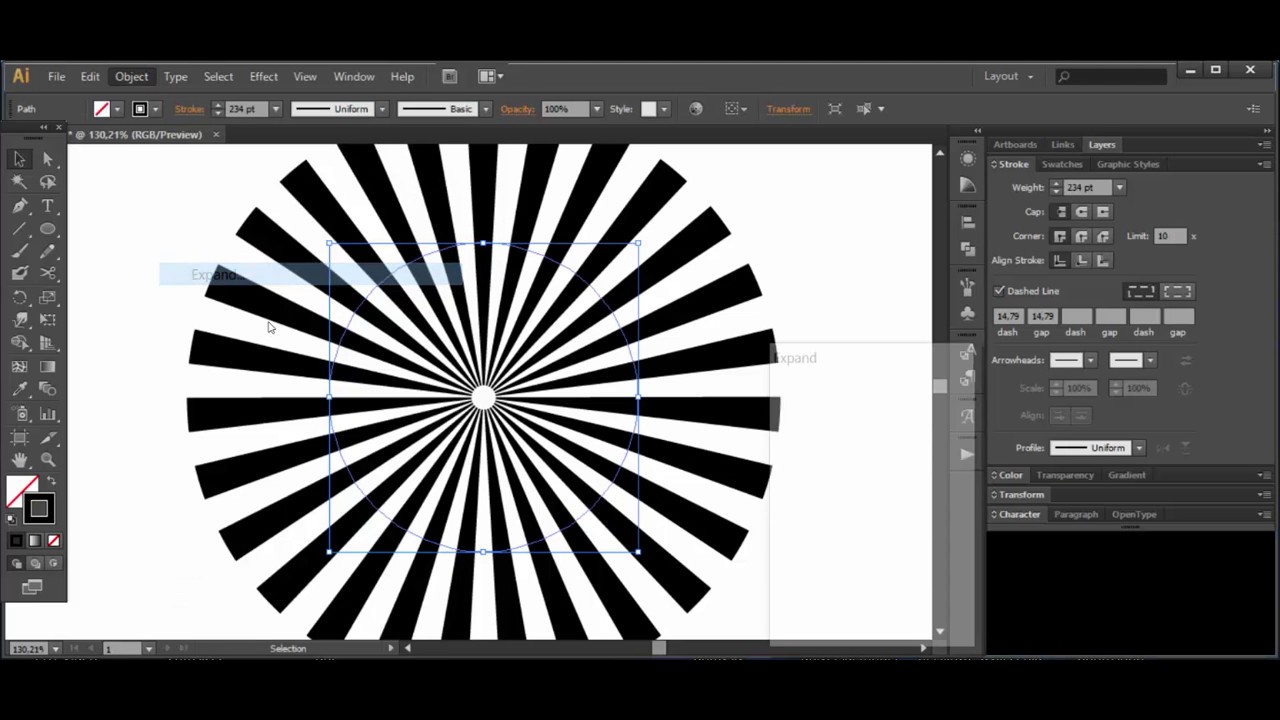Image resolution: width=1280 pixels, height=720 pixels.
Task: Select the Zoom tool
Action: (47, 459)
